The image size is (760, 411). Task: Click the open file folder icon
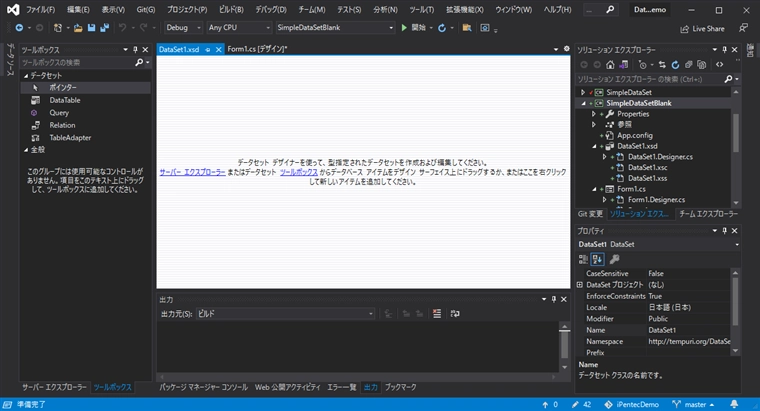[78, 28]
